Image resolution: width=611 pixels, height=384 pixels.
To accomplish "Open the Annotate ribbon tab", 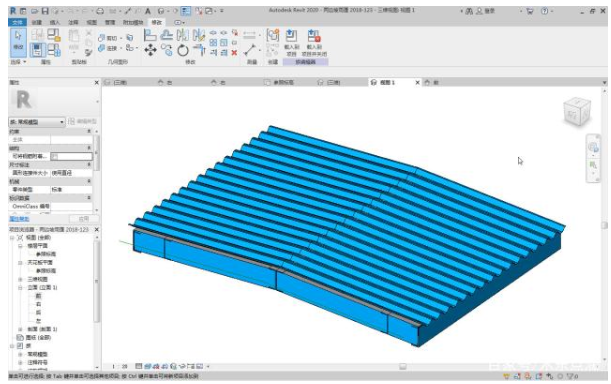I will click(73, 22).
